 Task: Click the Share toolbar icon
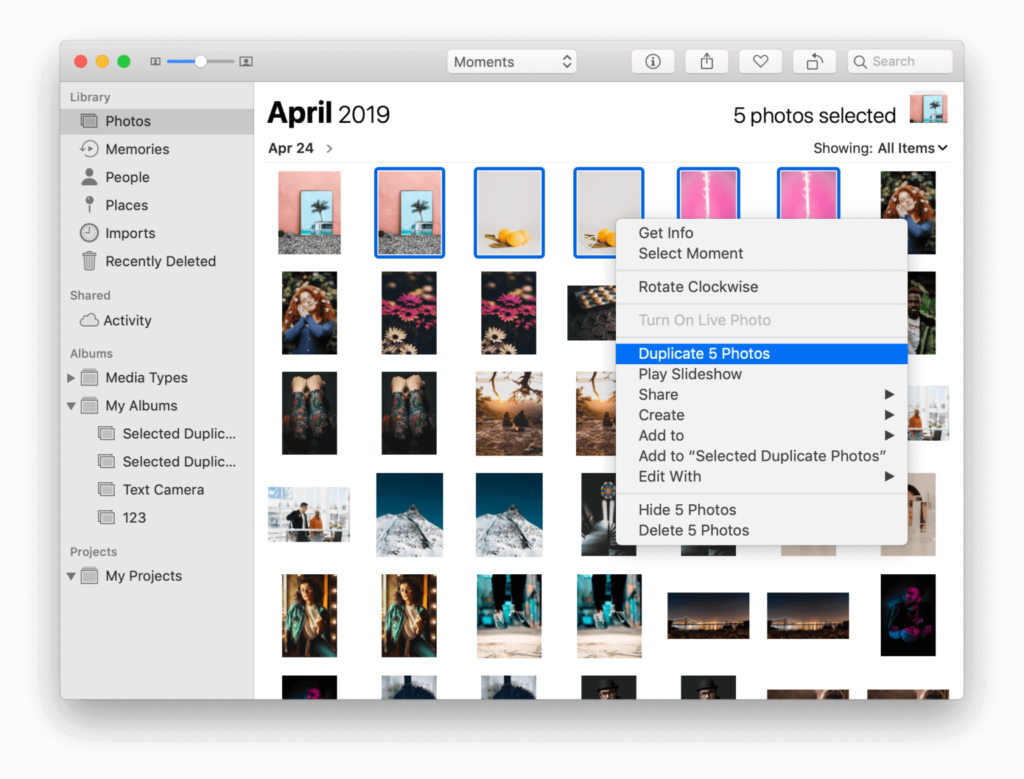tap(707, 61)
